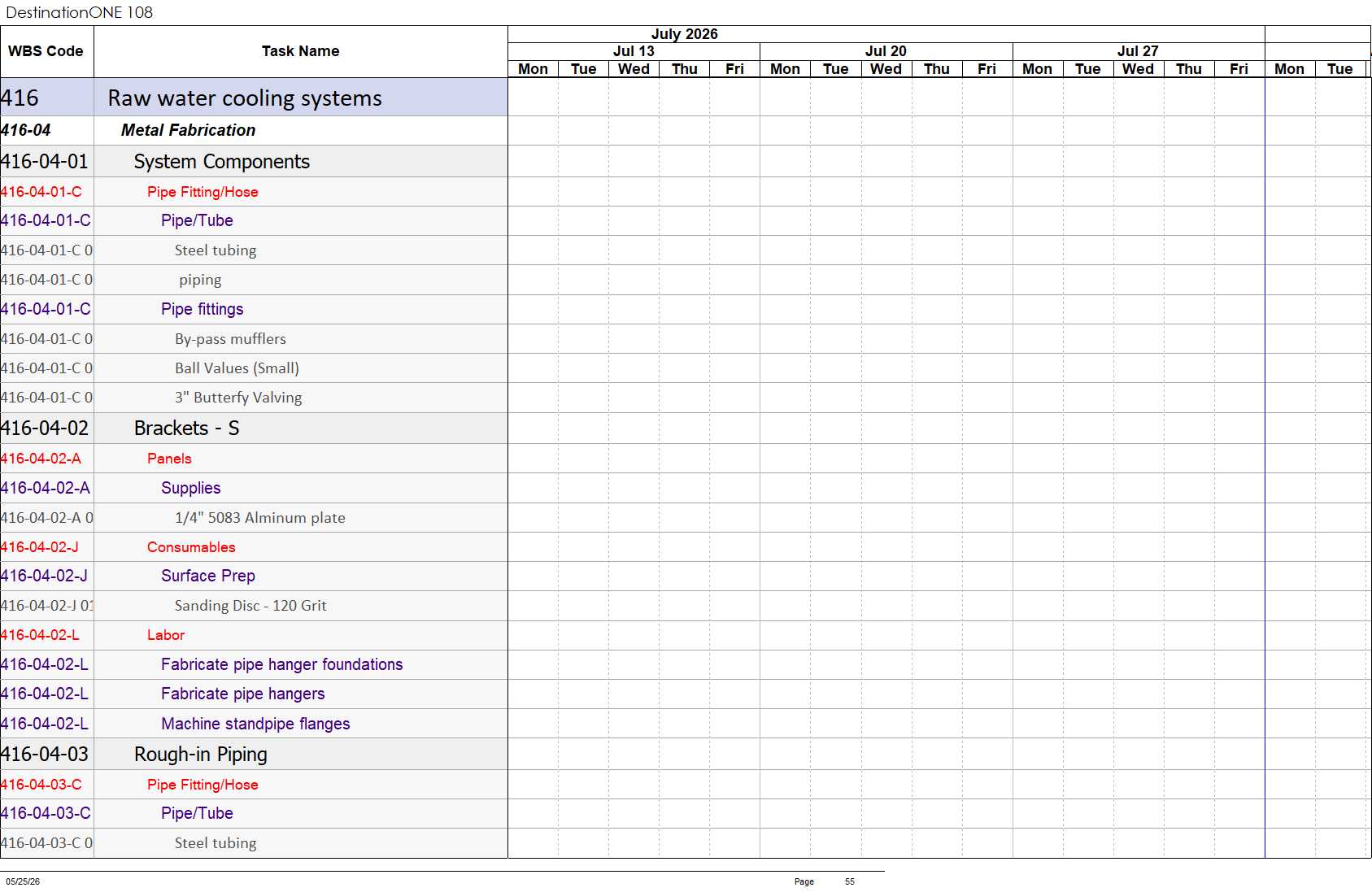Screen dimensions: 1372x892
Task: Click WBS code 416-04-02-A 0 cell
Action: [x=46, y=518]
